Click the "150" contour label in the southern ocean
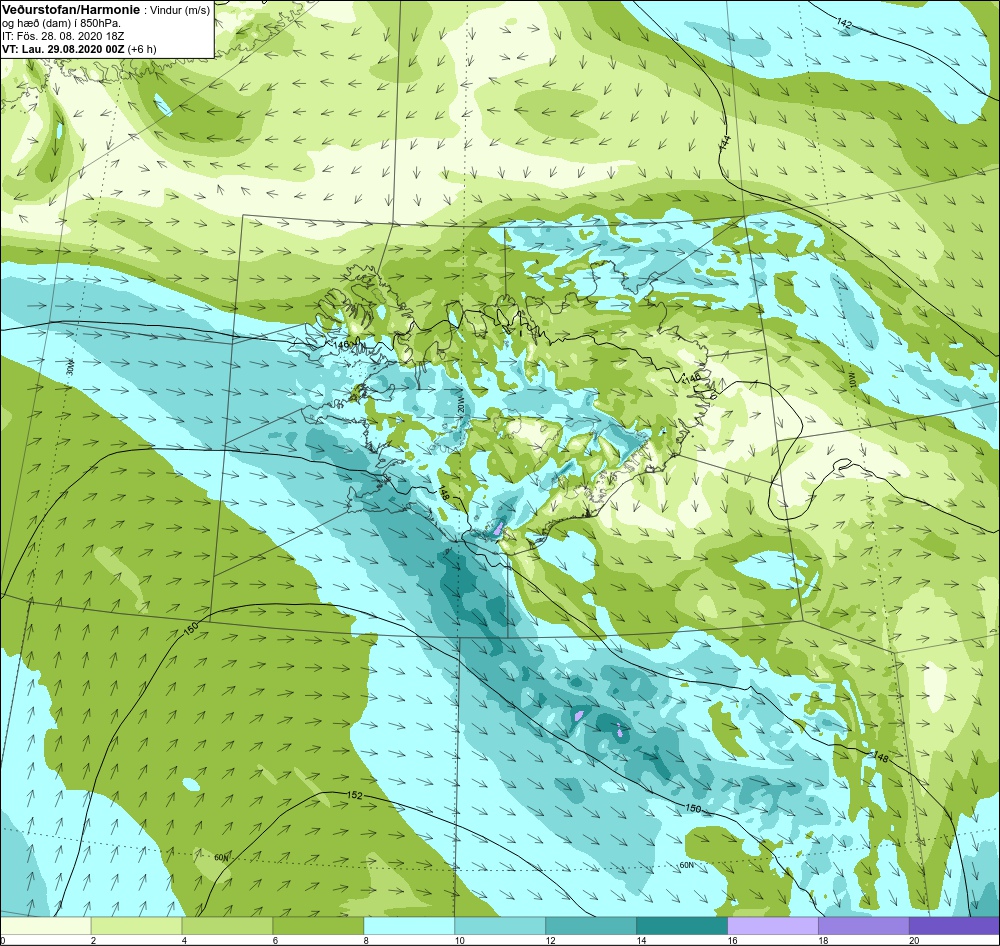Image resolution: width=1000 pixels, height=946 pixels. pyautogui.click(x=693, y=808)
